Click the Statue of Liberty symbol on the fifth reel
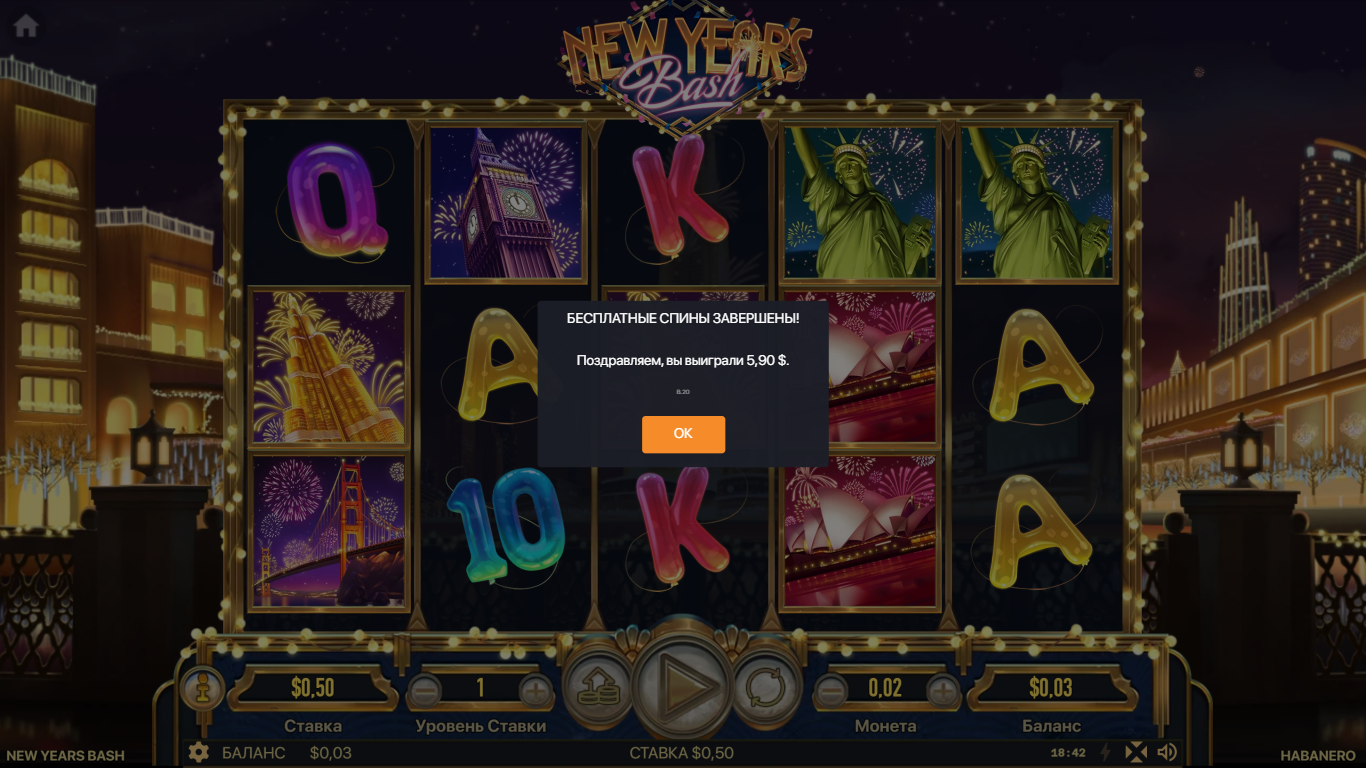The height and width of the screenshot is (768, 1366). pos(1036,204)
